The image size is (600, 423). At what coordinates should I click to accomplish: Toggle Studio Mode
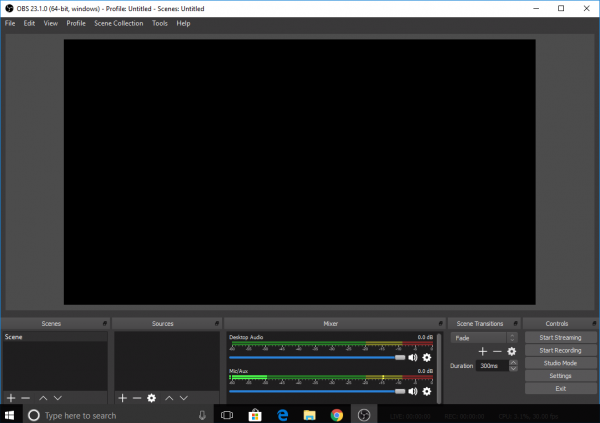coord(560,363)
